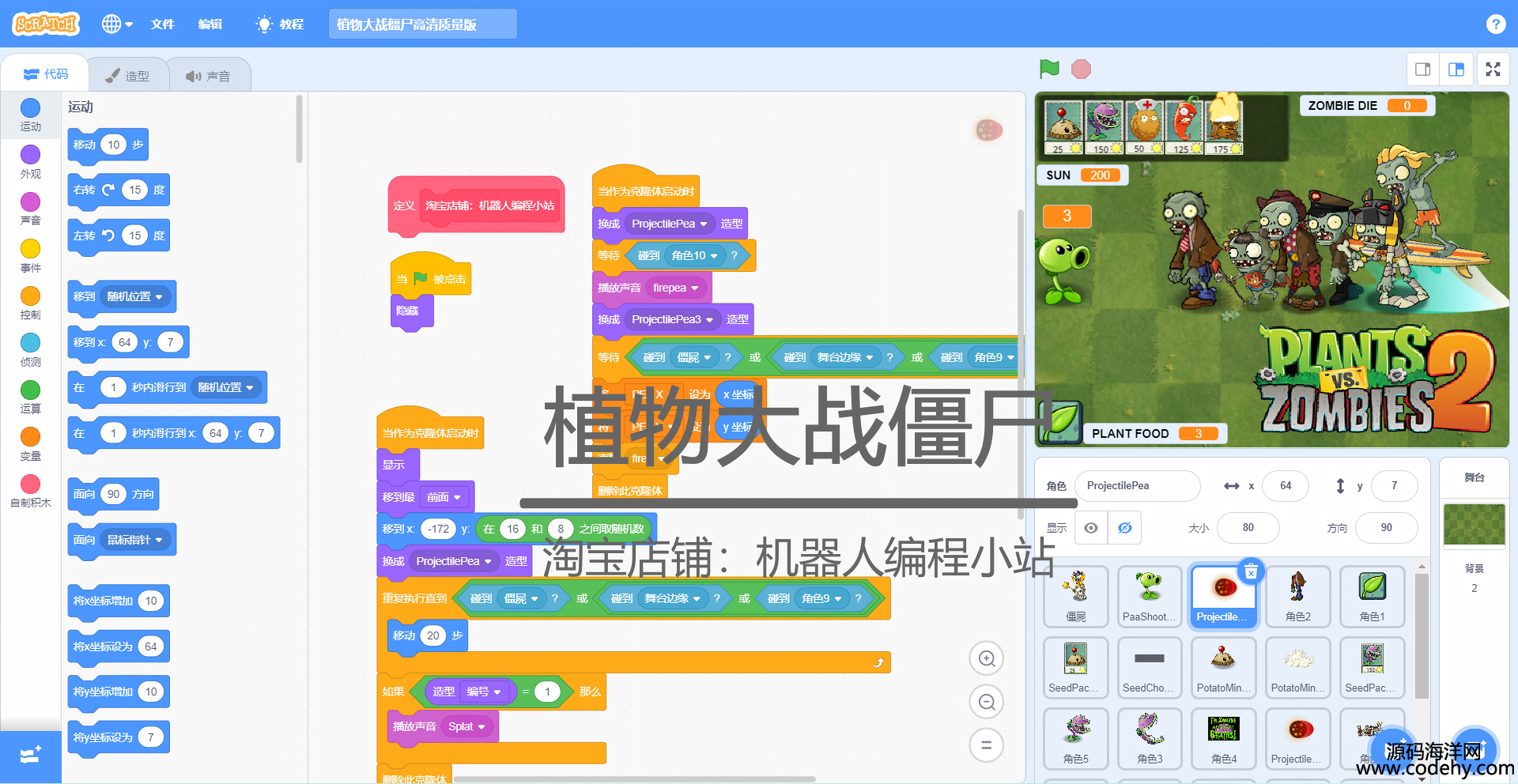Viewport: 1518px width, 784px height.
Task: Open the 前面 layer dropdown
Action: 444,498
